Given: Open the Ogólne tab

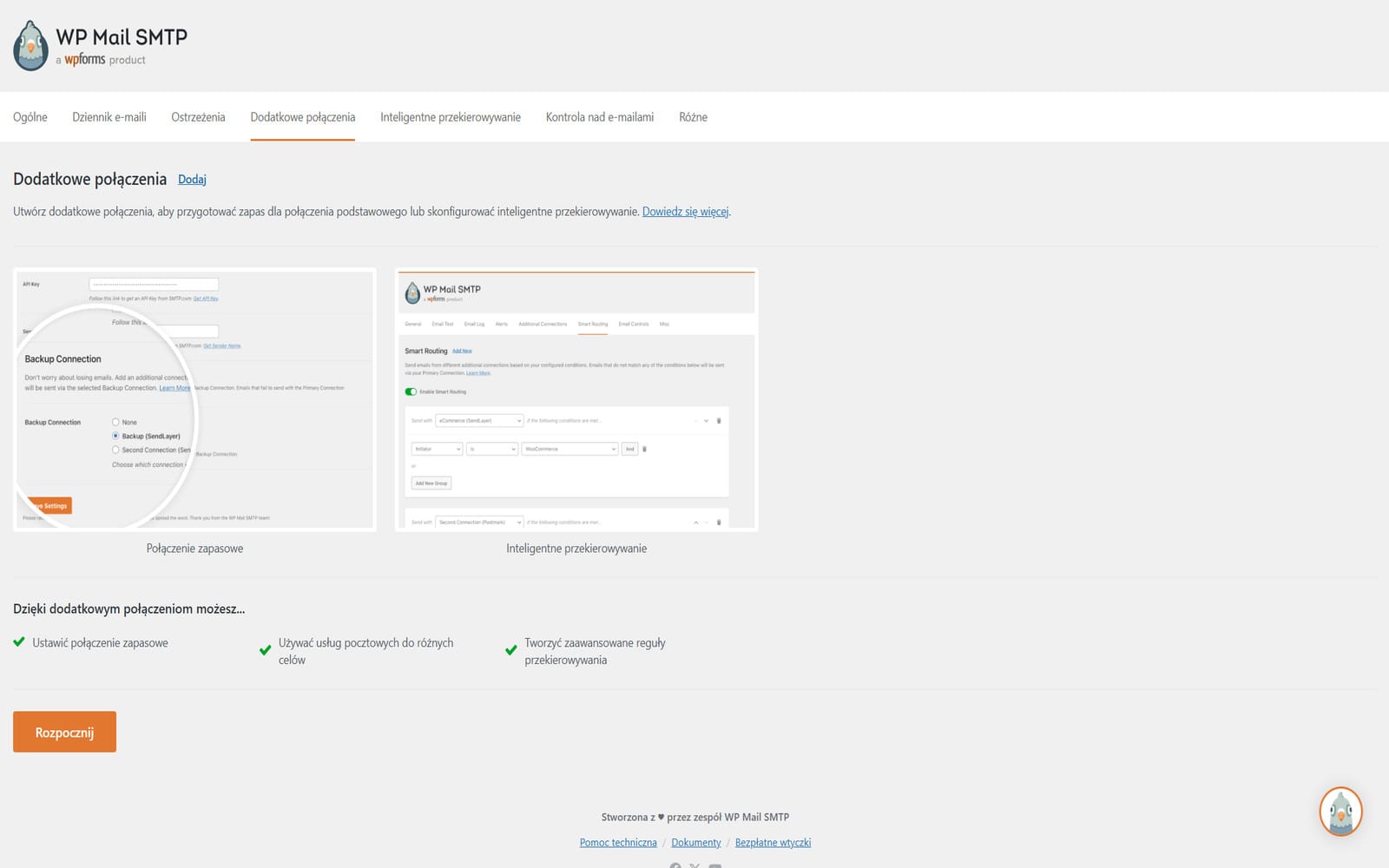Looking at the screenshot, I should (x=30, y=117).
